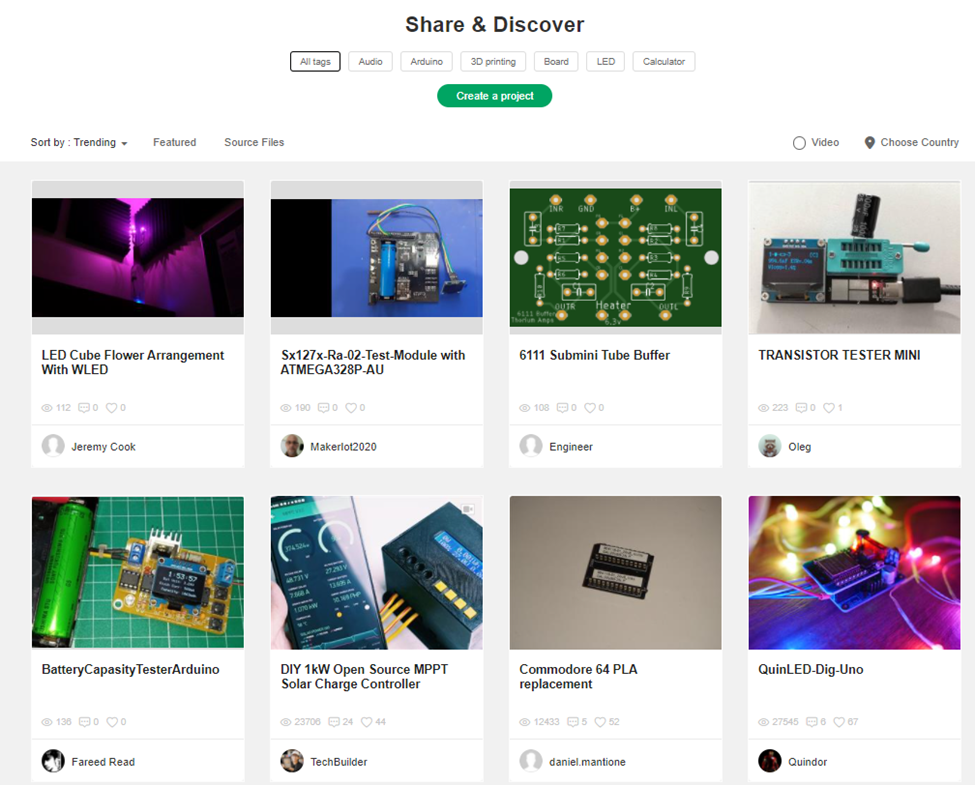Switch to Source Files view
This screenshot has height=785, width=975.
[x=254, y=142]
